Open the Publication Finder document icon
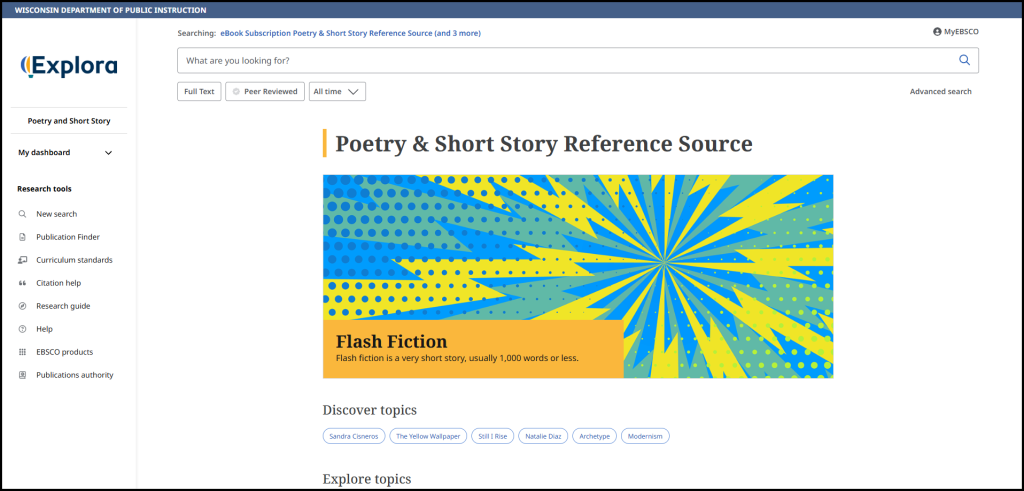 (22, 237)
